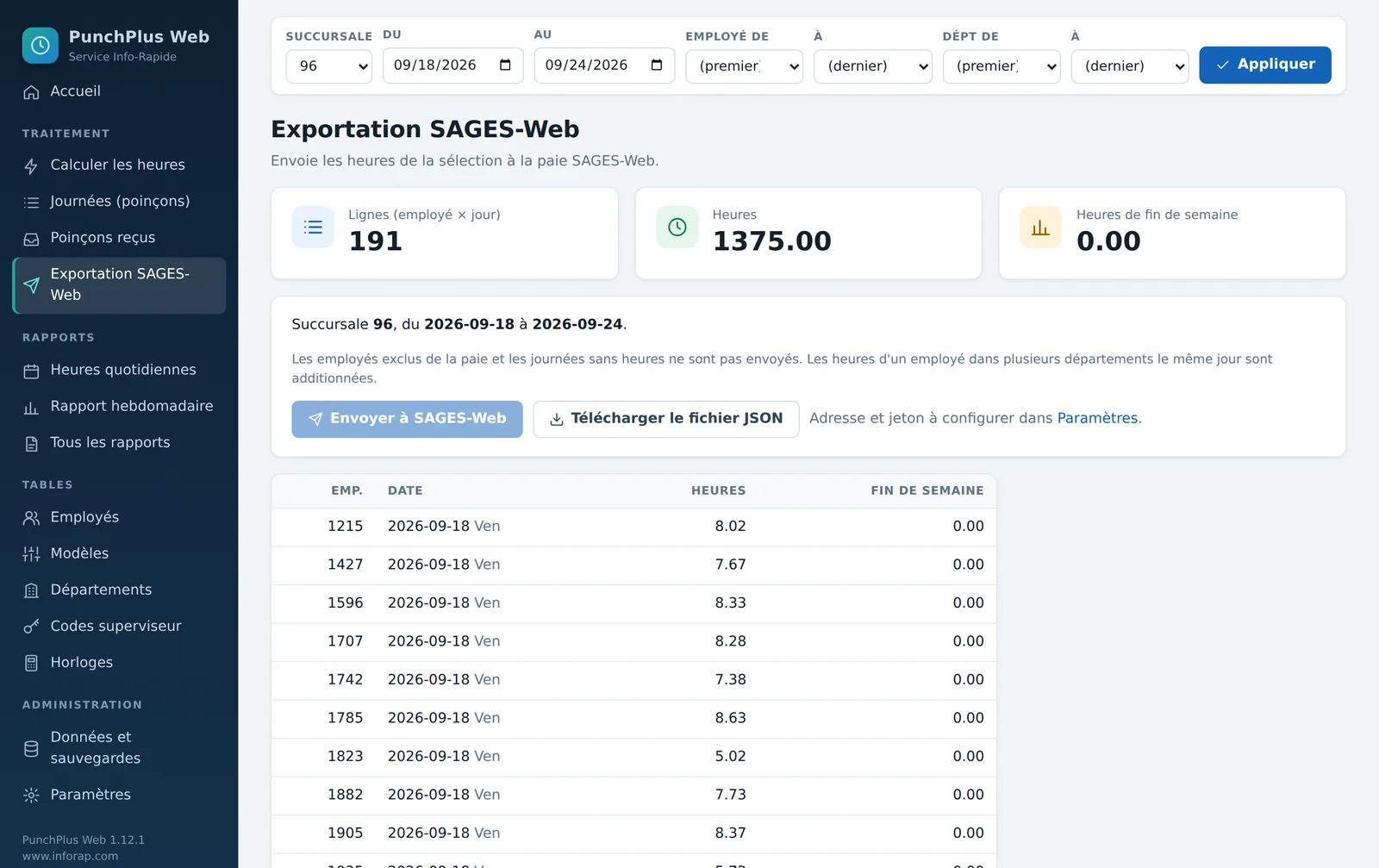Click the Appliquer button
This screenshot has width=1379, height=868.
pos(1265,65)
